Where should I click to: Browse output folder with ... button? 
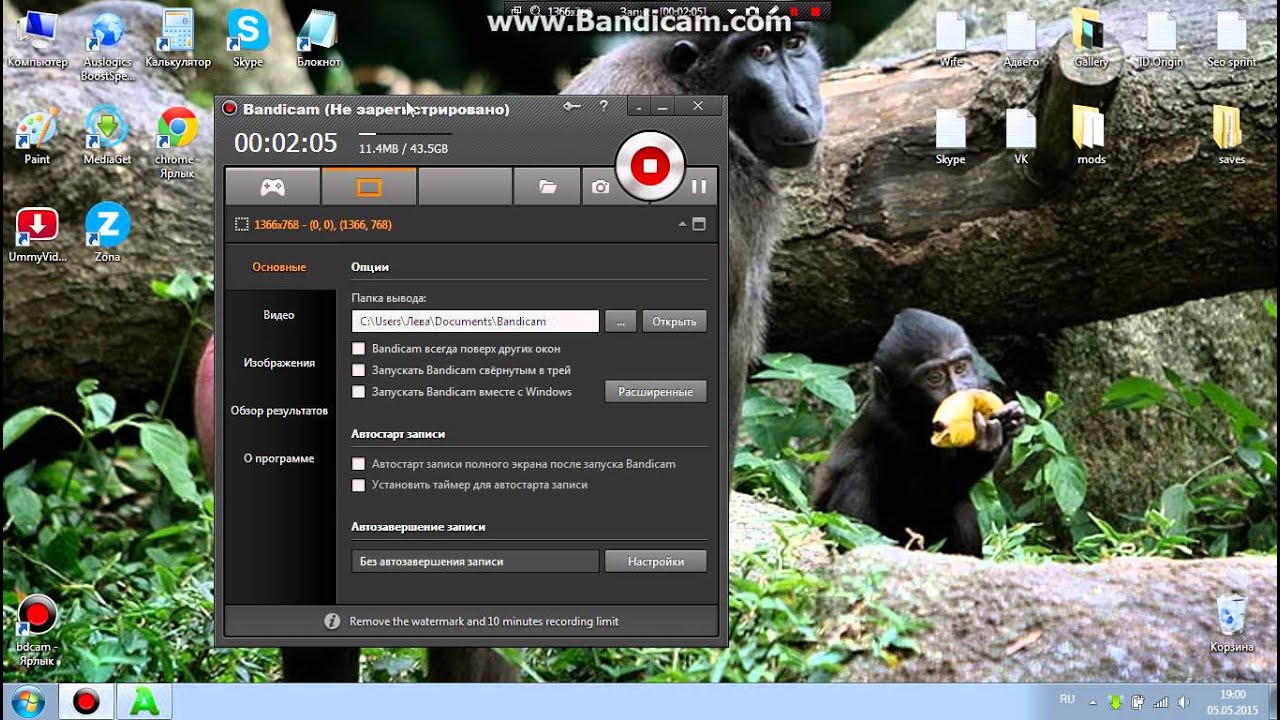(x=620, y=321)
